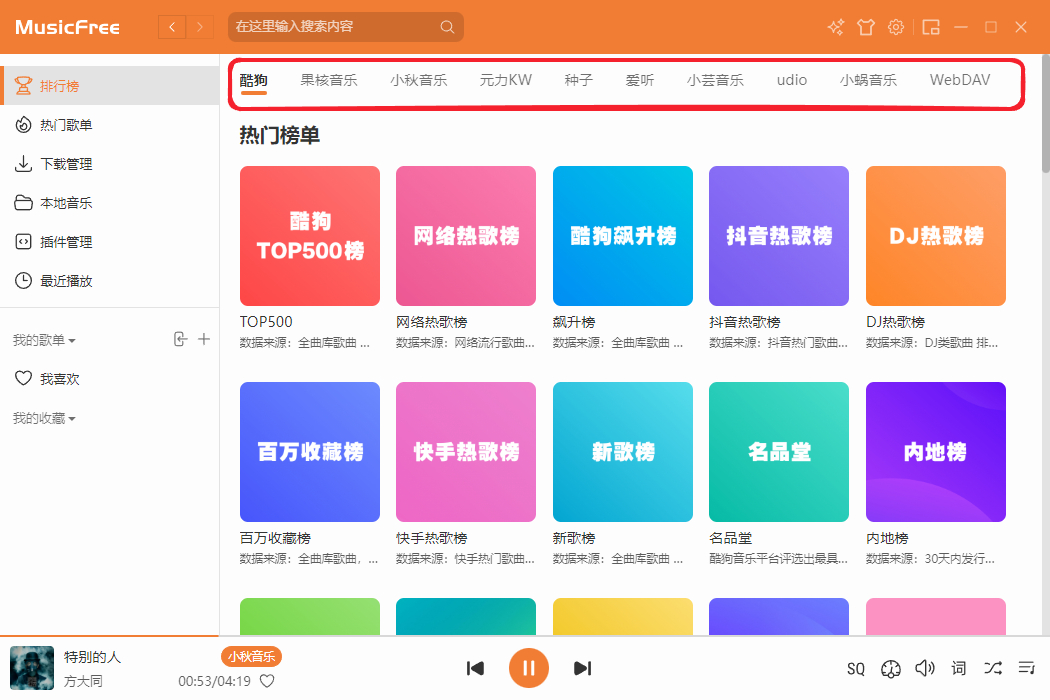
Task: Click the 飙升榜 chart title text
Action: (x=574, y=322)
